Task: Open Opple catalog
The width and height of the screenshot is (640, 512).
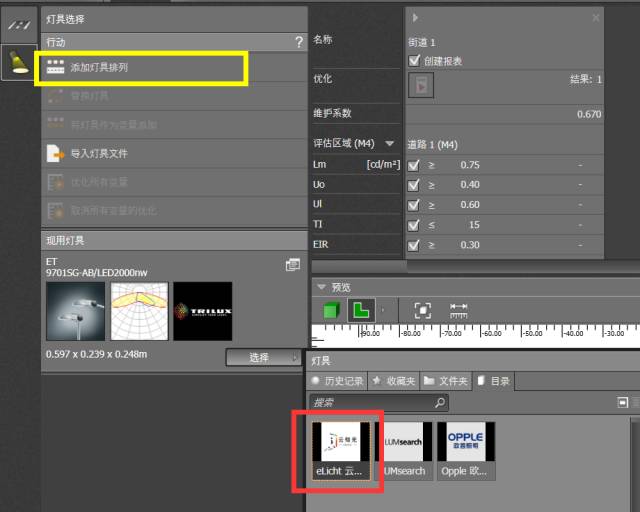Action: (x=466, y=451)
